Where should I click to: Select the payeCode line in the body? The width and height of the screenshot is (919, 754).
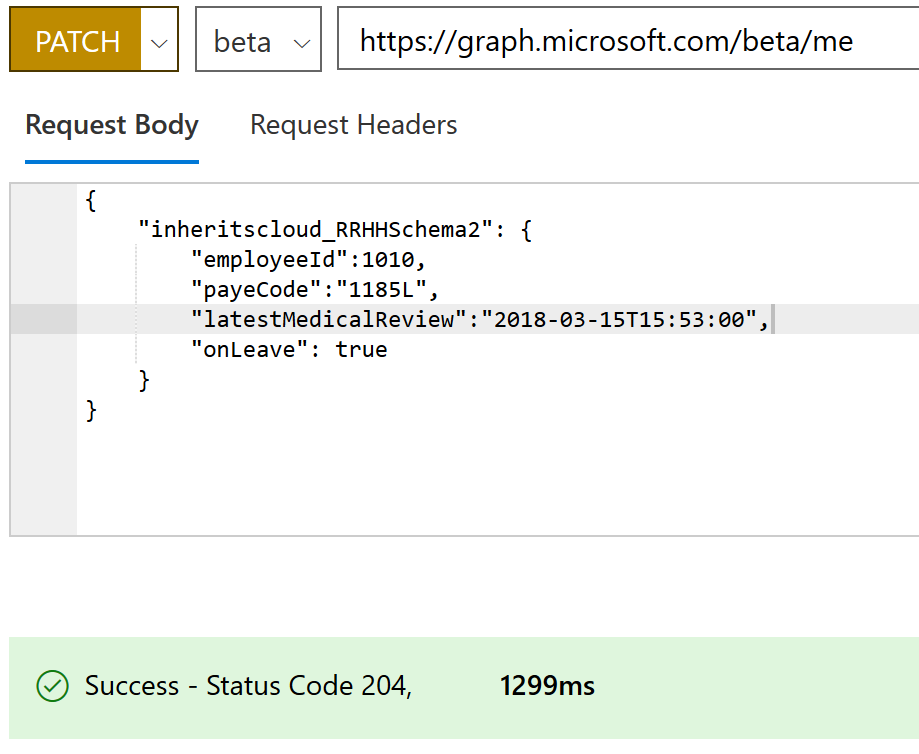315,290
